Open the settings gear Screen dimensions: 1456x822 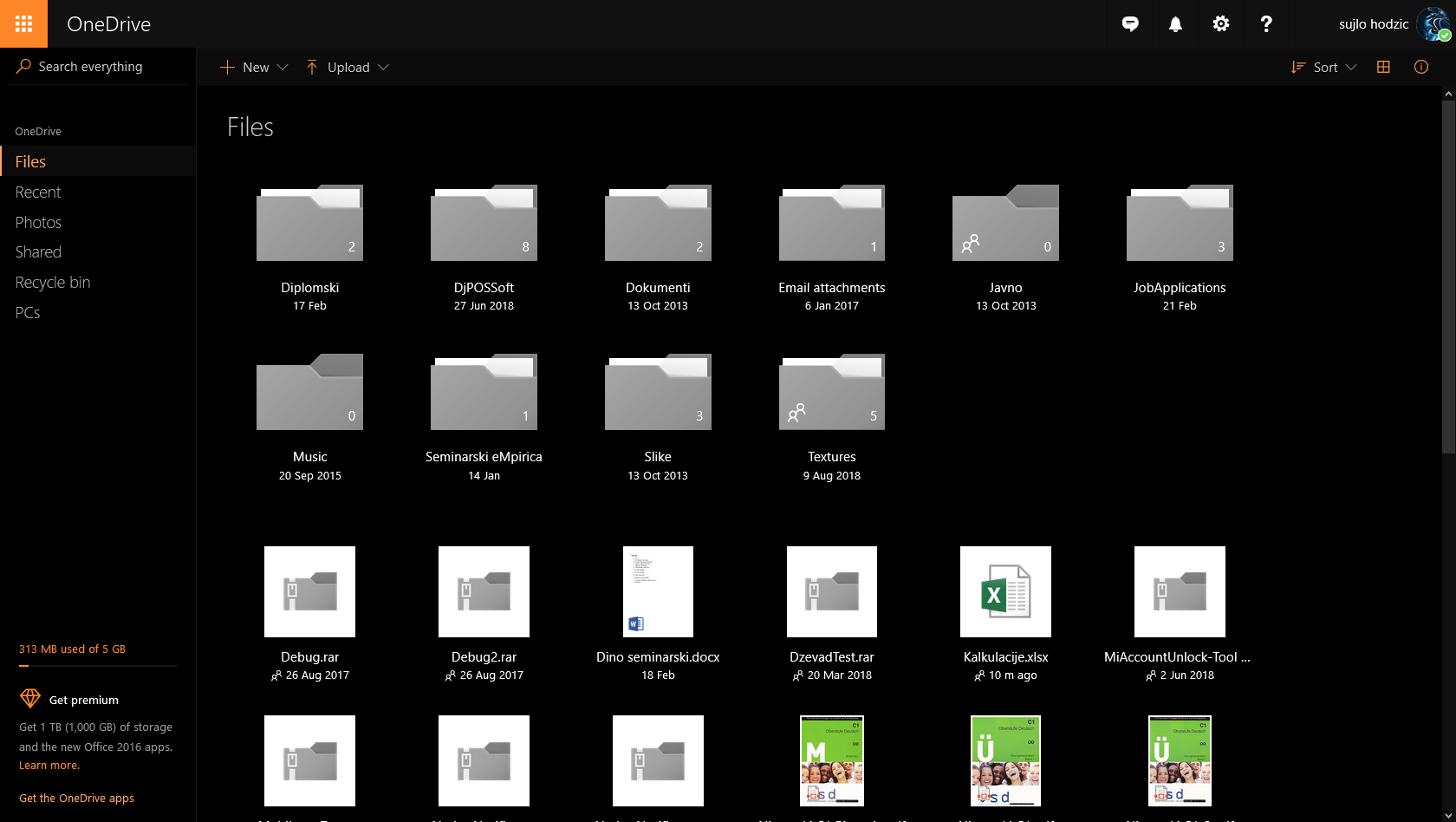[1221, 23]
